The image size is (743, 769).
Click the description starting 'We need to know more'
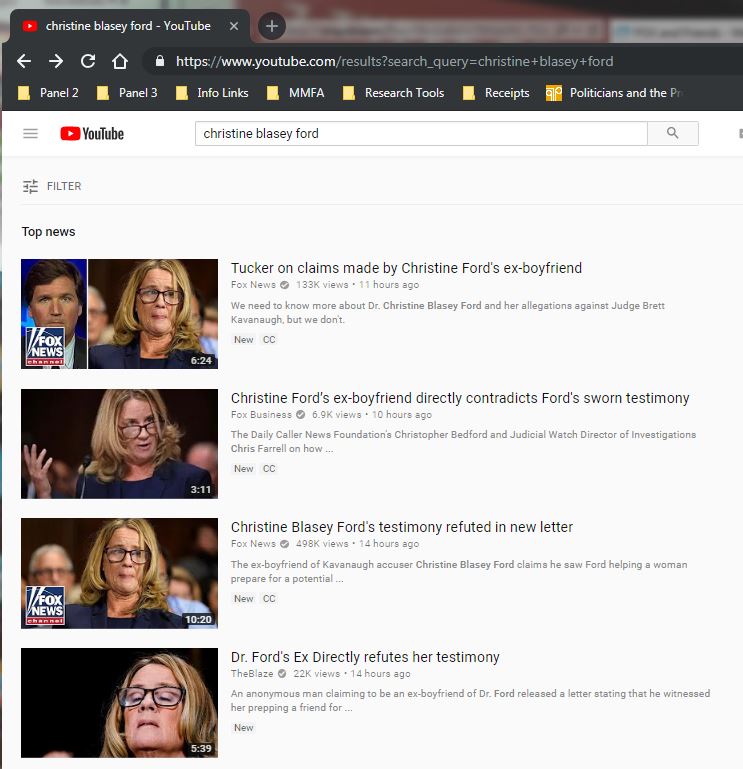click(x=448, y=312)
